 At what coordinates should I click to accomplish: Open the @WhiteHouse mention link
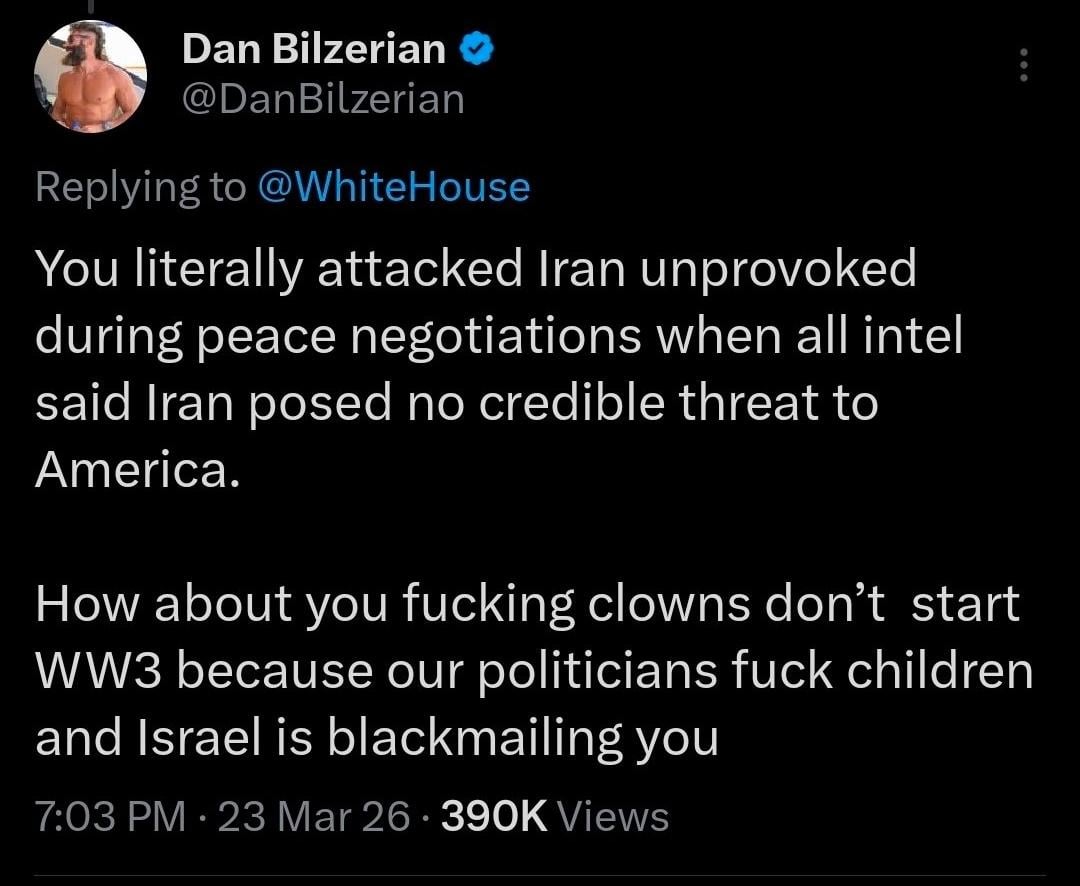click(393, 187)
